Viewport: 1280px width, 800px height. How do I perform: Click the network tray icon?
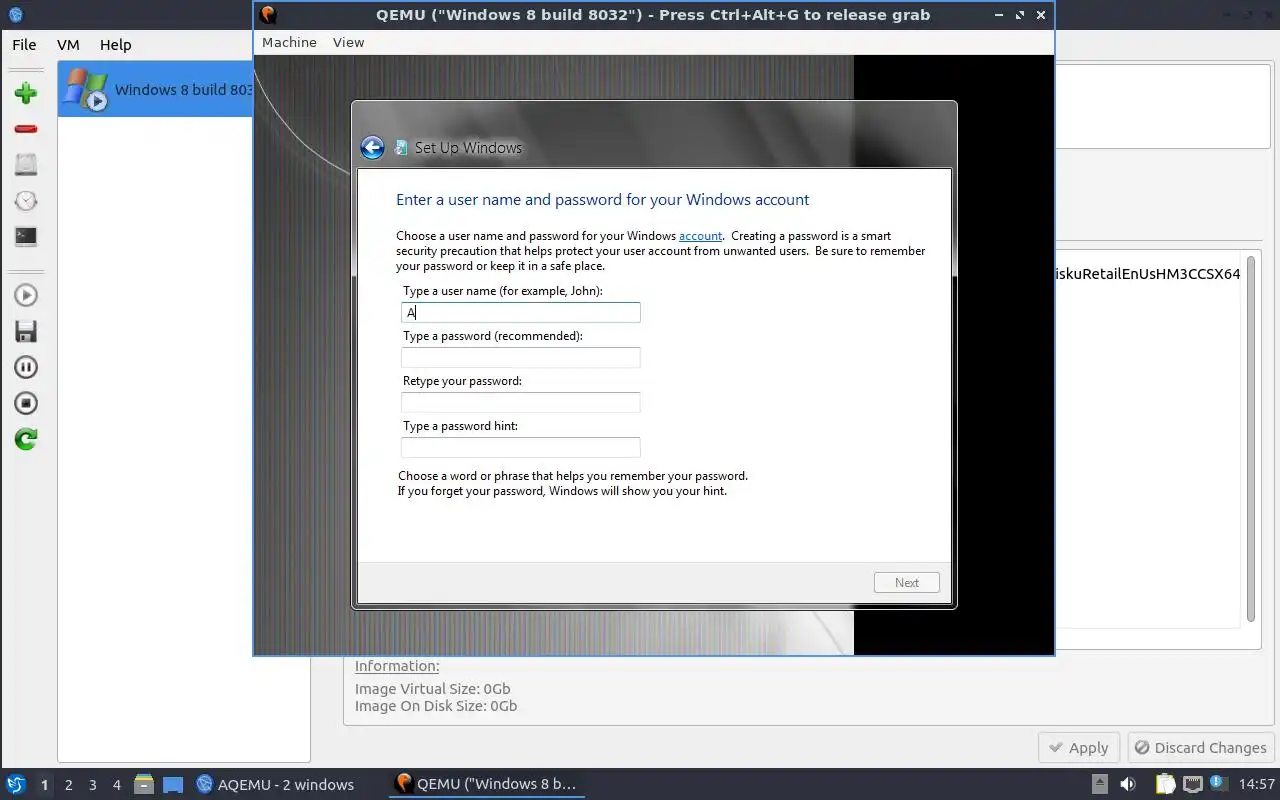pos(1192,784)
